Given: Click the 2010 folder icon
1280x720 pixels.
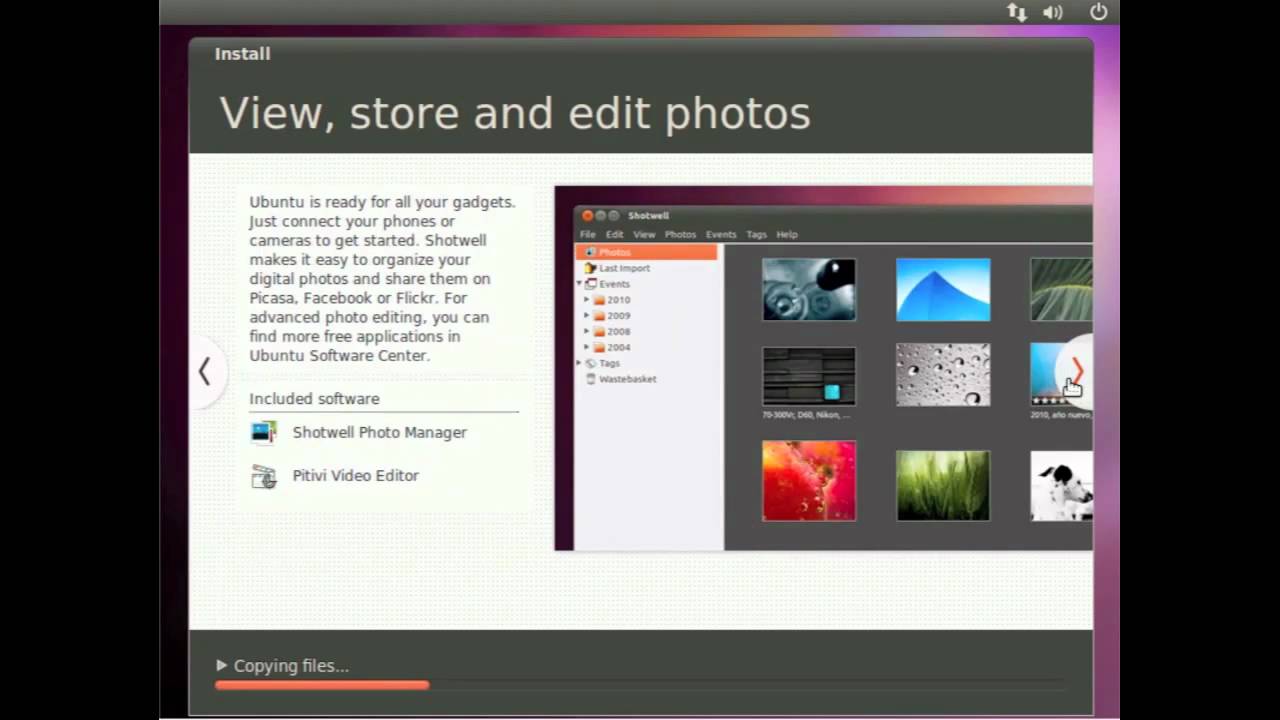Looking at the screenshot, I should point(599,300).
